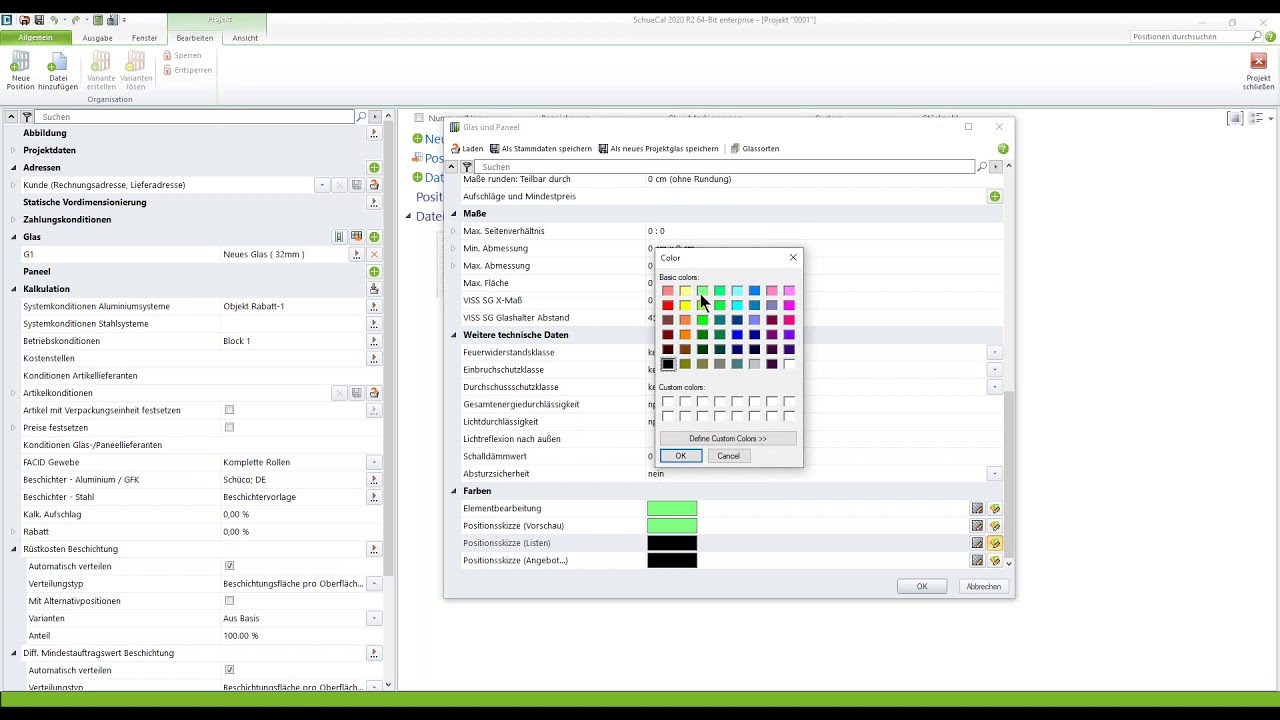
Task: Click Define Custom Colors button
Action: [x=728, y=439]
